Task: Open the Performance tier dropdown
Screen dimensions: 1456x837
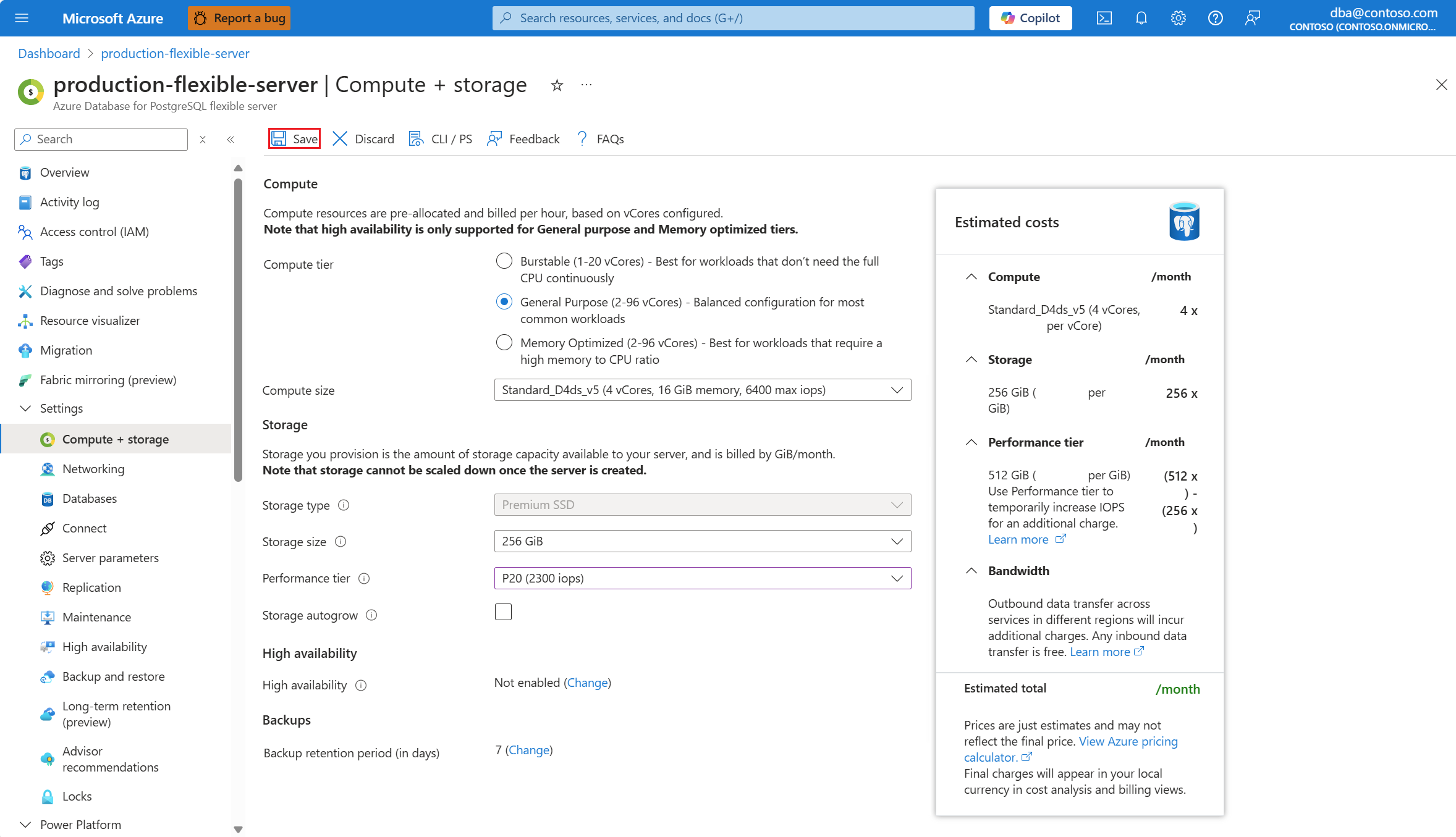Action: (x=702, y=578)
